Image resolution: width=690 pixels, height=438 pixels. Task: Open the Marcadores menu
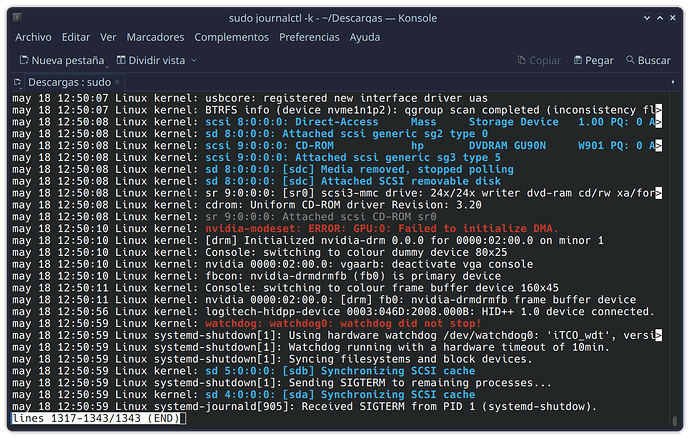coord(155,37)
